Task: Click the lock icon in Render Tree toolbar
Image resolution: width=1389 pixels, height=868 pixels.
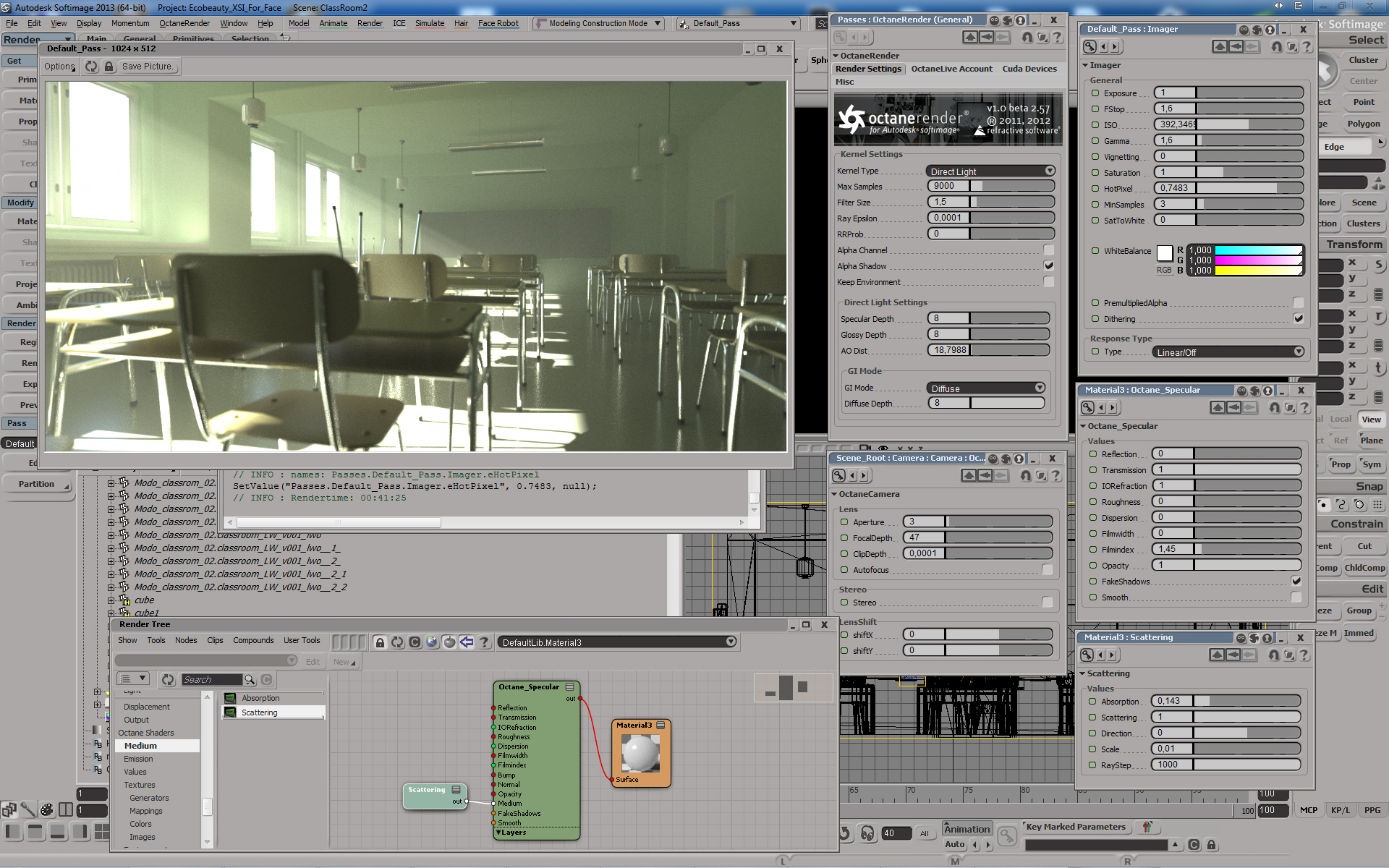Action: (380, 642)
